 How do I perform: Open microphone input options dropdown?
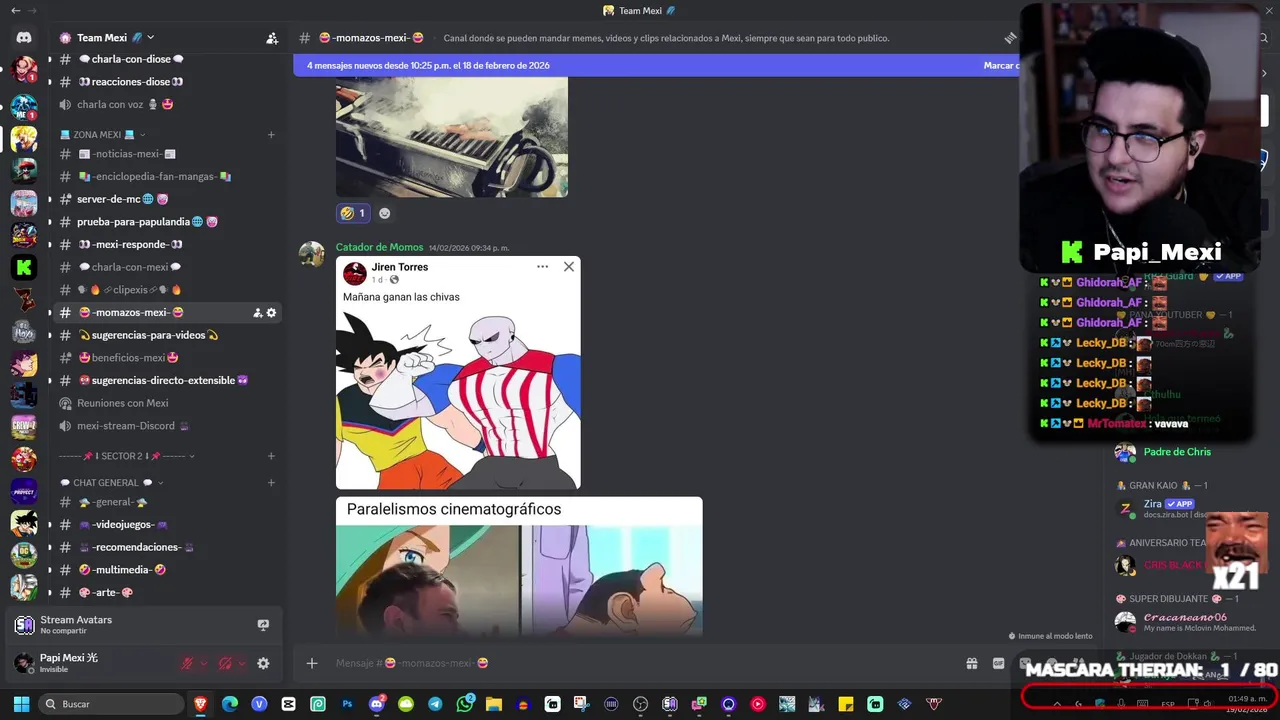pyautogui.click(x=203, y=663)
